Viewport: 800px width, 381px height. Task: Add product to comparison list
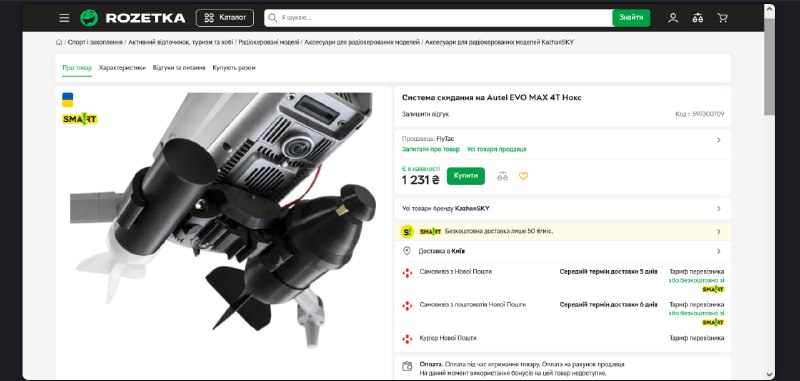[503, 176]
